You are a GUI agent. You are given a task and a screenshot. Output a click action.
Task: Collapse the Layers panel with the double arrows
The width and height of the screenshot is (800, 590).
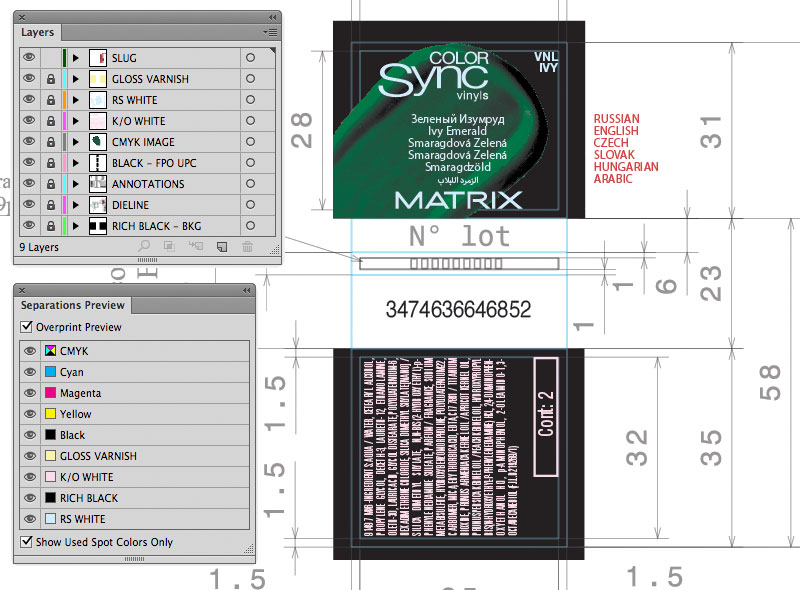[270, 16]
